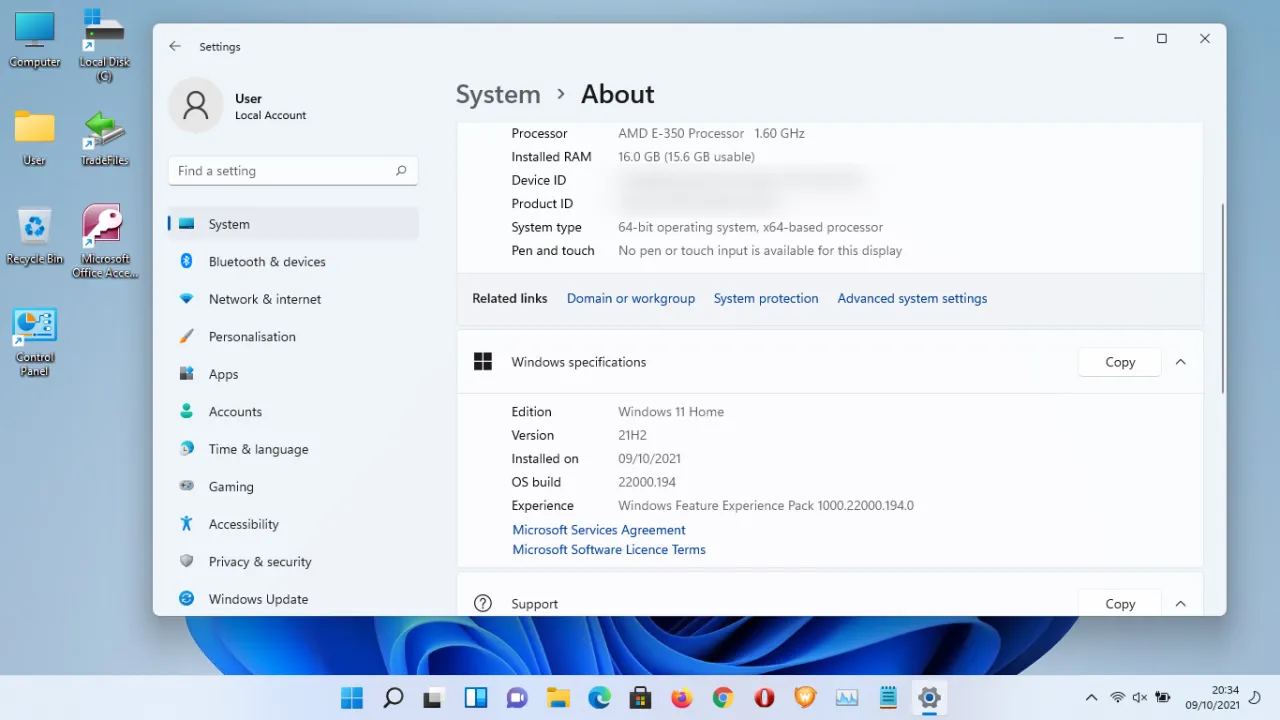
Task: Click the Settings gear on the taskbar
Action: 929,698
